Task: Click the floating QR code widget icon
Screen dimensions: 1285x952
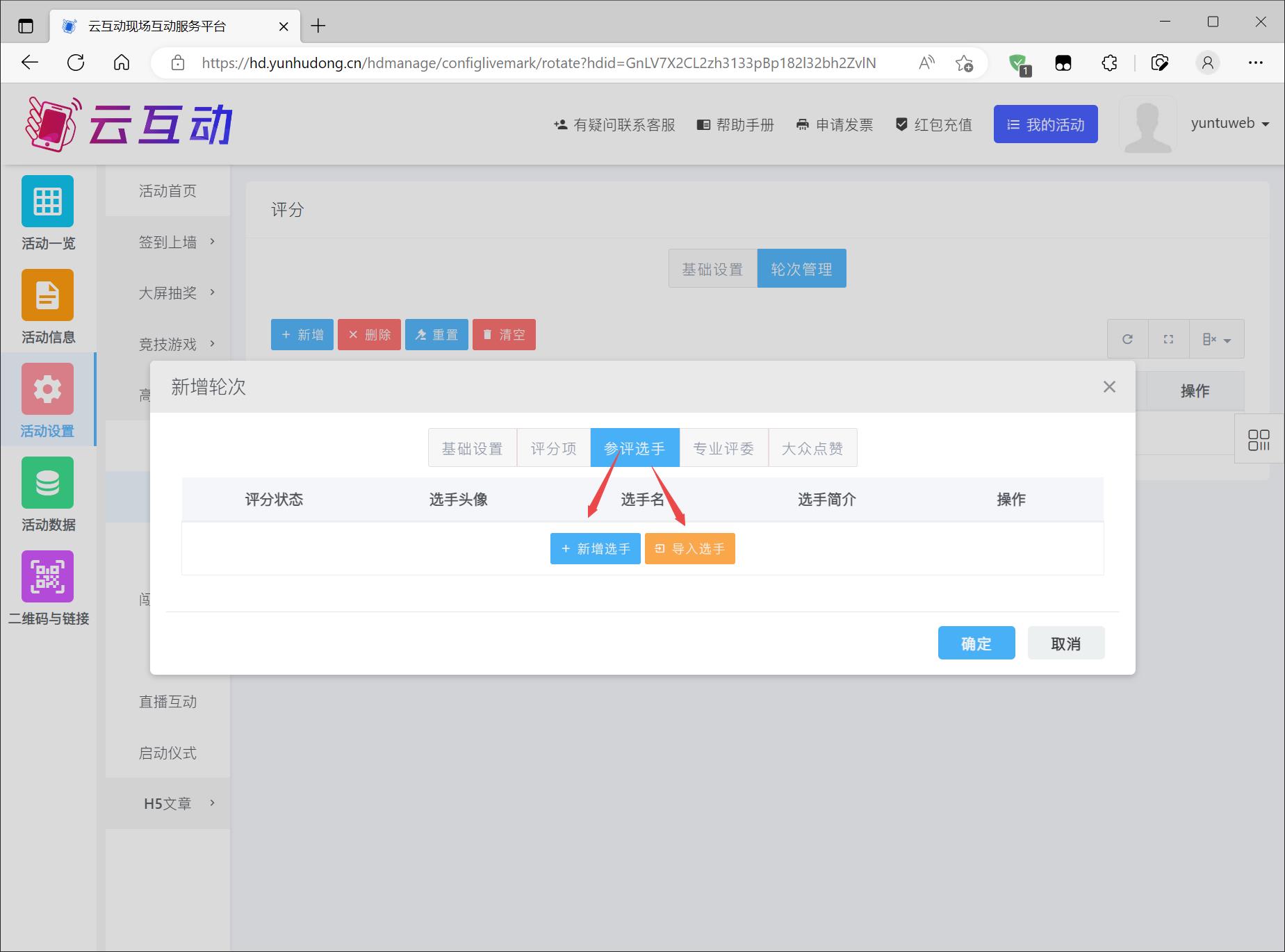Action: click(1259, 439)
